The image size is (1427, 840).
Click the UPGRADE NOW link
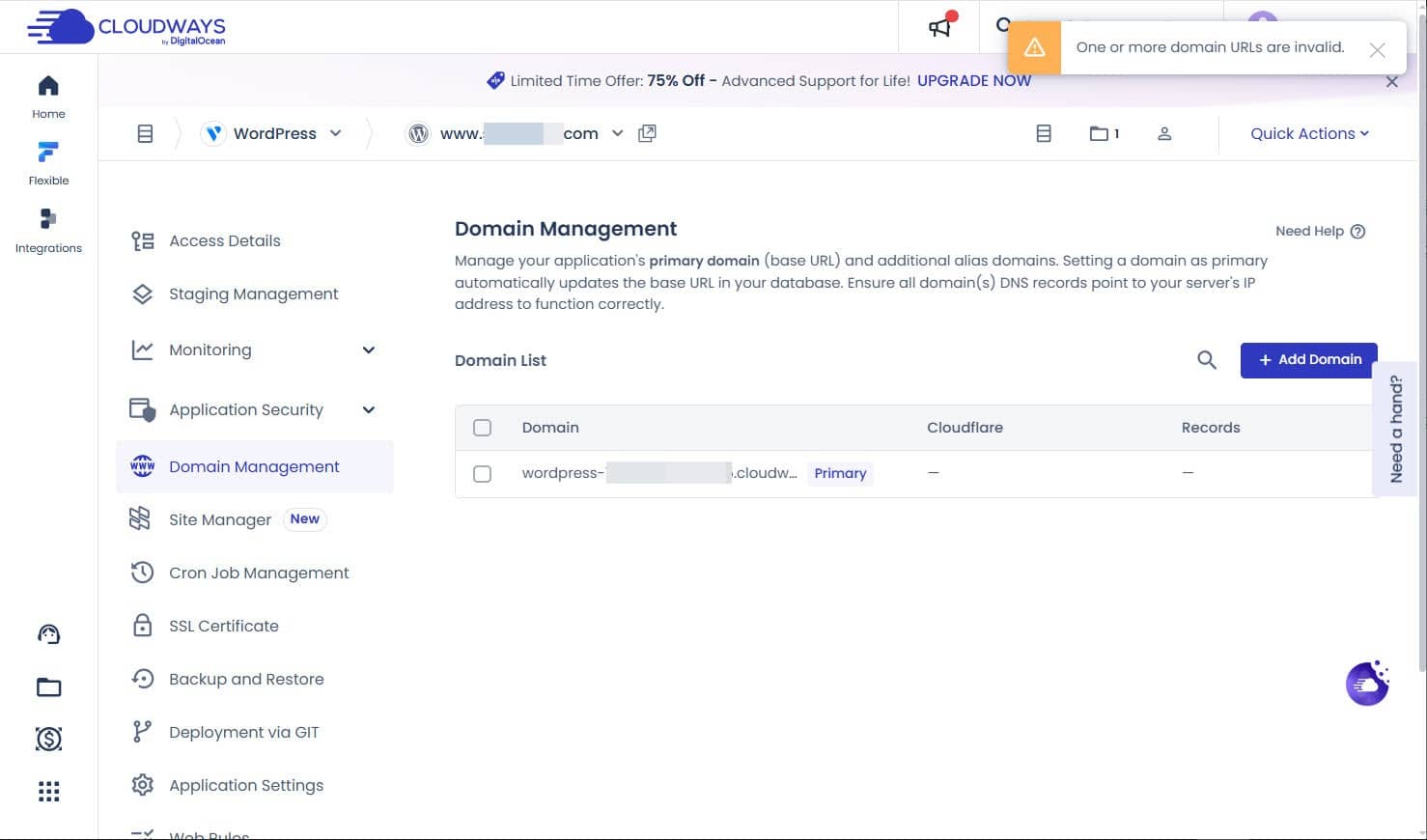pyautogui.click(x=974, y=81)
